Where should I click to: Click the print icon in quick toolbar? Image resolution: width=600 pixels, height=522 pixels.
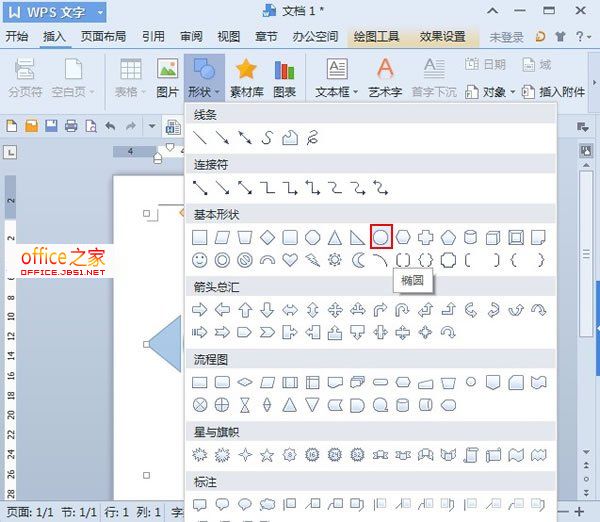[71, 126]
